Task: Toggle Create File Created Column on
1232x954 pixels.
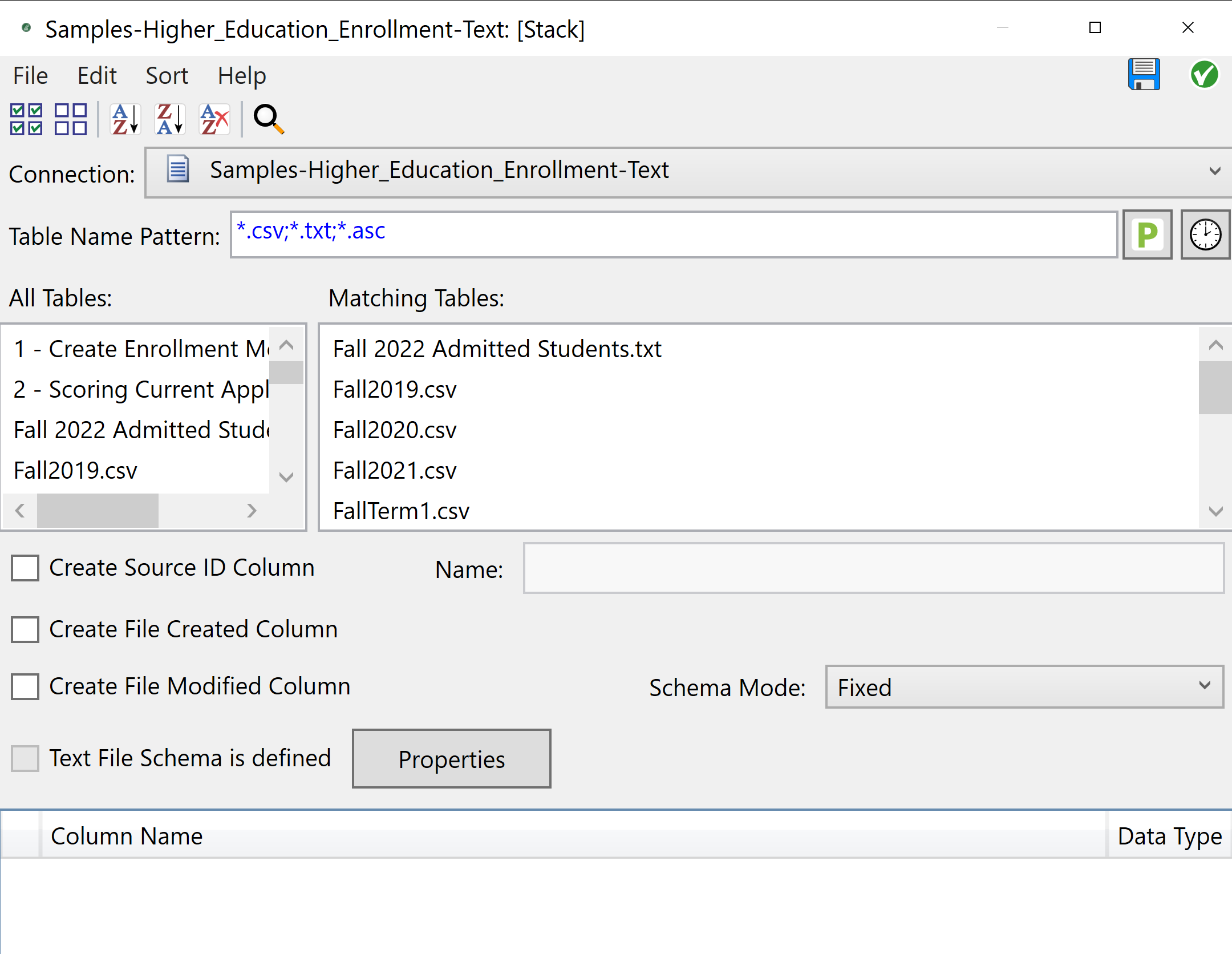Action: click(25, 629)
